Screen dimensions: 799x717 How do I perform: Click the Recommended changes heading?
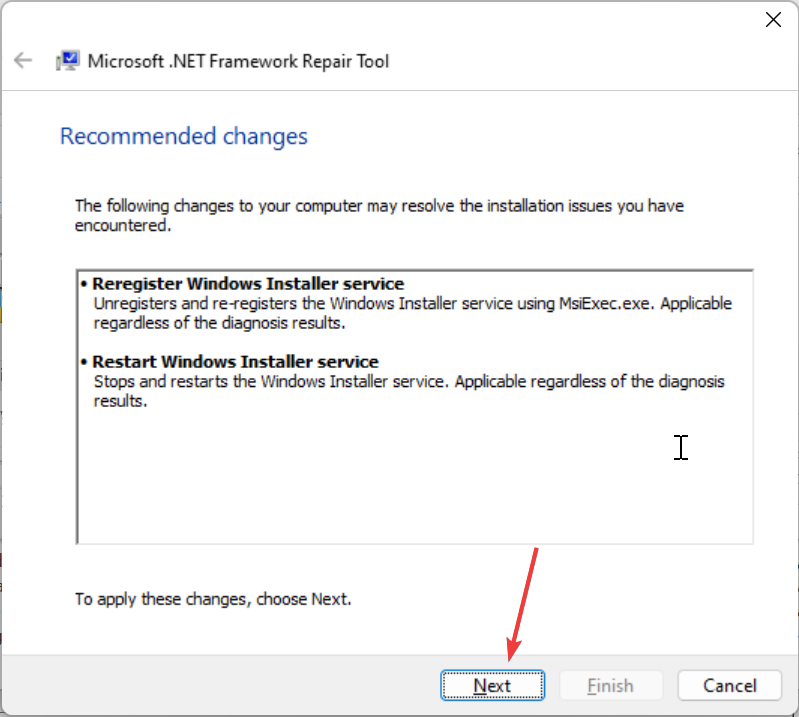point(184,136)
